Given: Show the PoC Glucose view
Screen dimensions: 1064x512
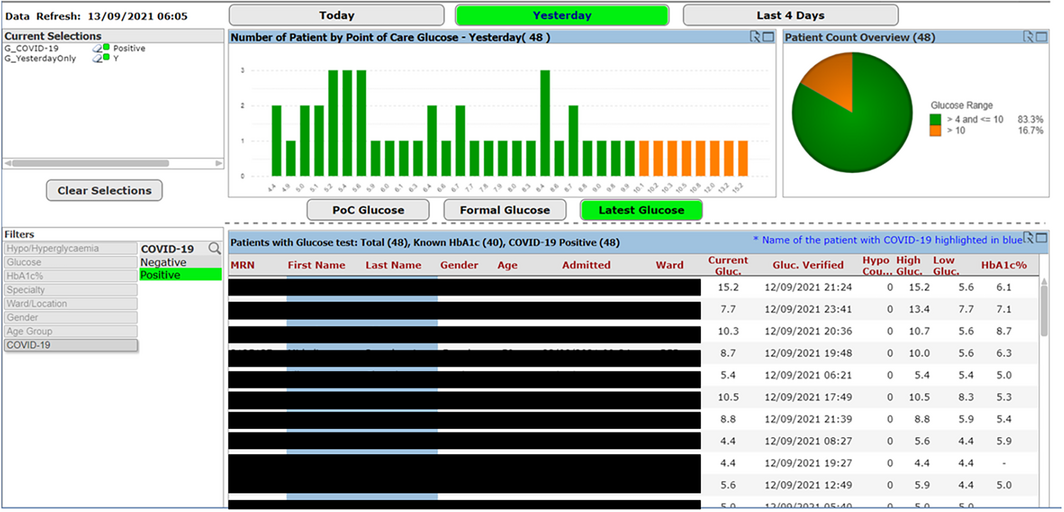Looking at the screenshot, I should click(x=368, y=210).
